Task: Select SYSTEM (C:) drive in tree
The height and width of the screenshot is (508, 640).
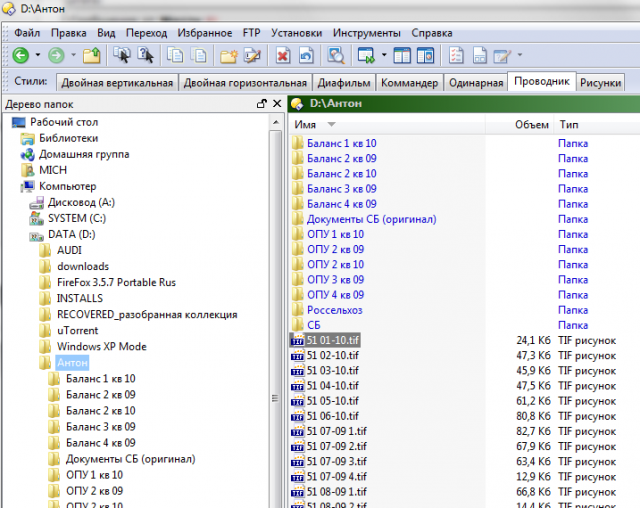Action: click(x=77, y=218)
